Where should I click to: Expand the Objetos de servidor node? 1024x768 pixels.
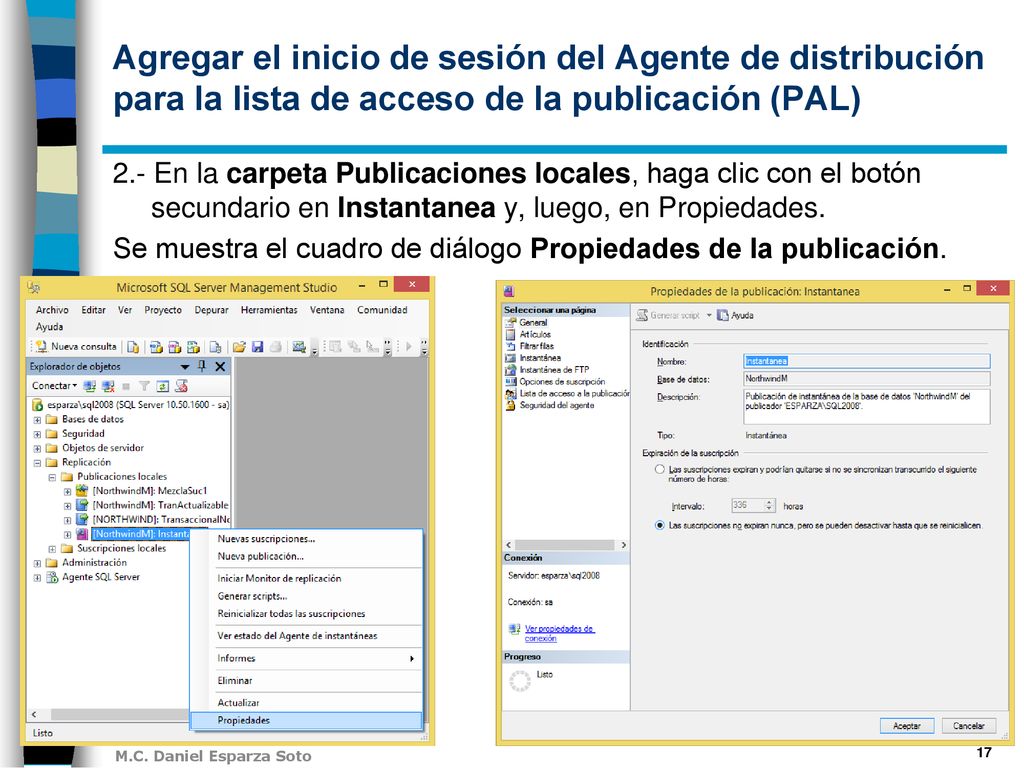37,449
